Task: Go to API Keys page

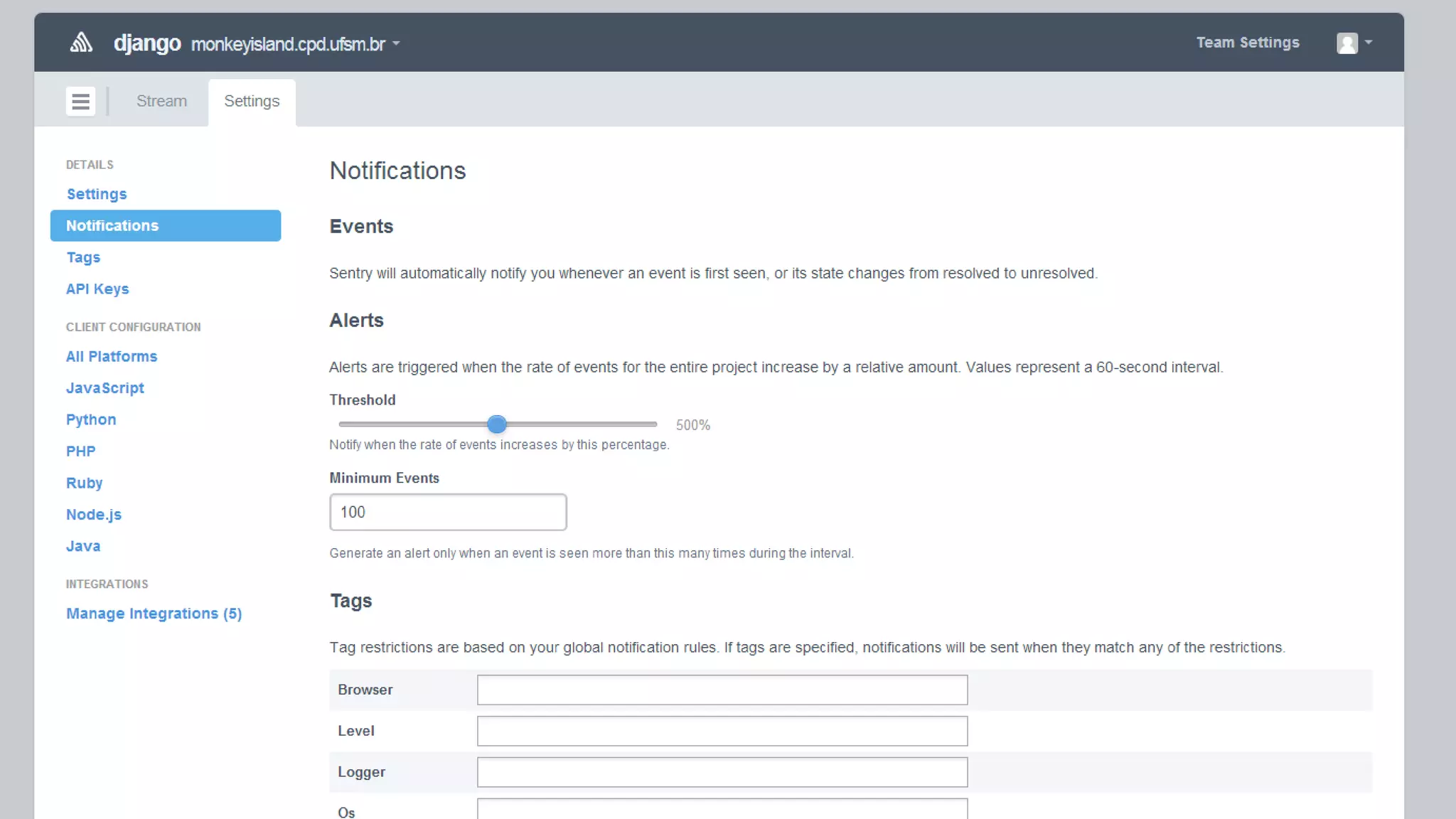Action: (x=97, y=289)
